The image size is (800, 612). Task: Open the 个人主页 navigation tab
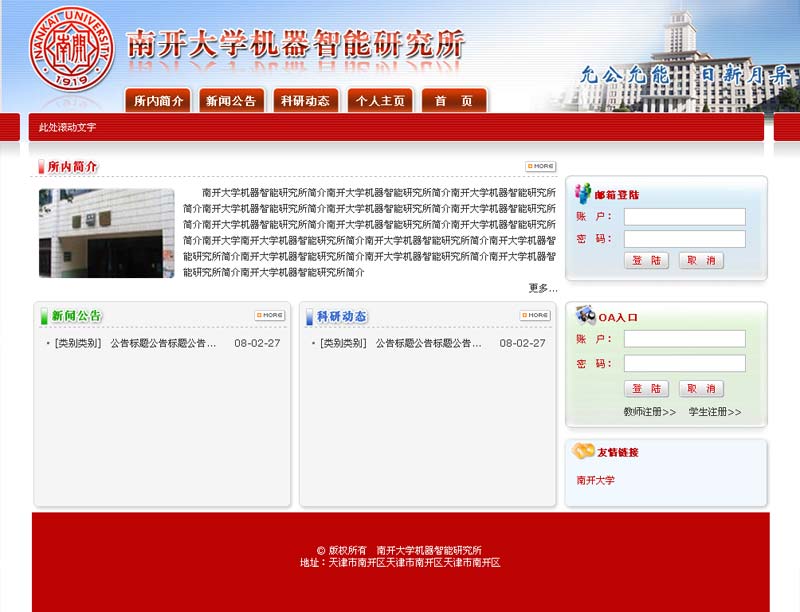coord(380,100)
